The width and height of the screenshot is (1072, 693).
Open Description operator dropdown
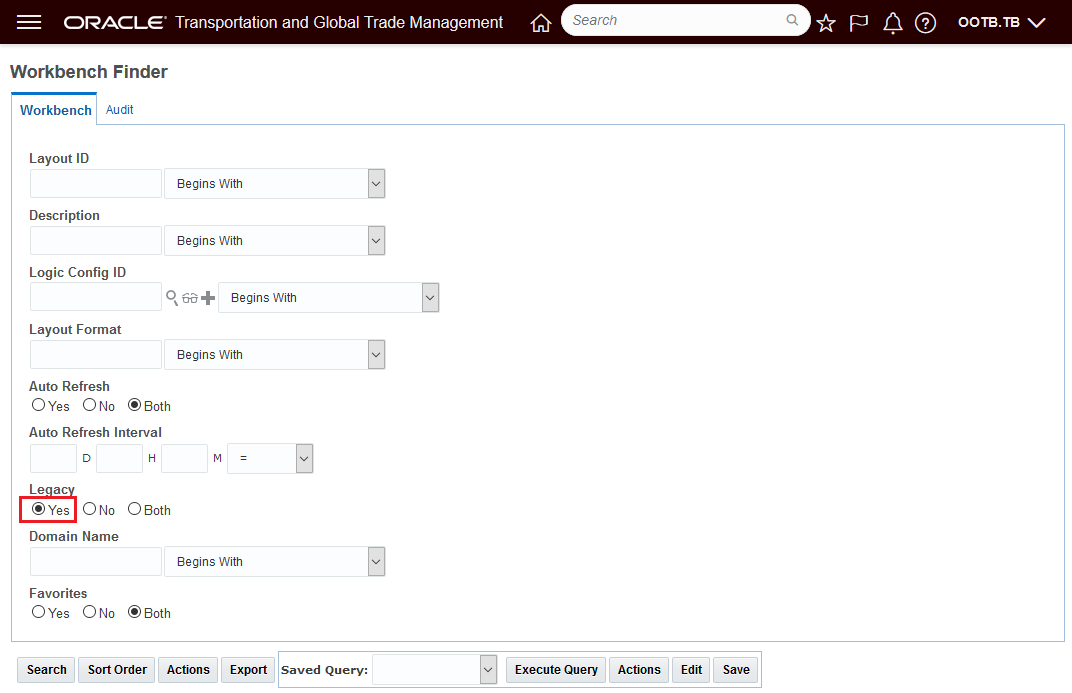coord(275,241)
